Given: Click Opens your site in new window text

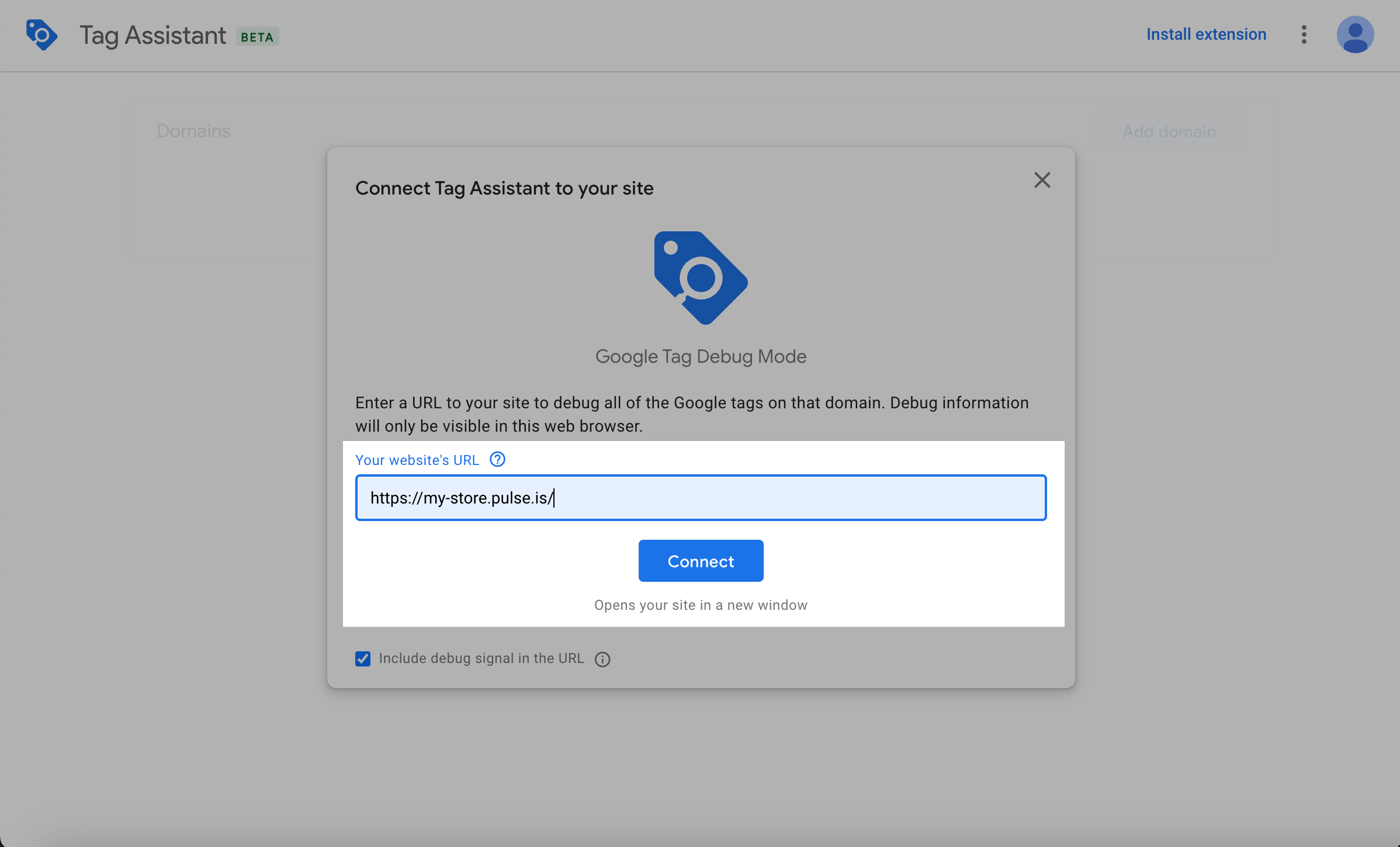Looking at the screenshot, I should click(x=700, y=605).
